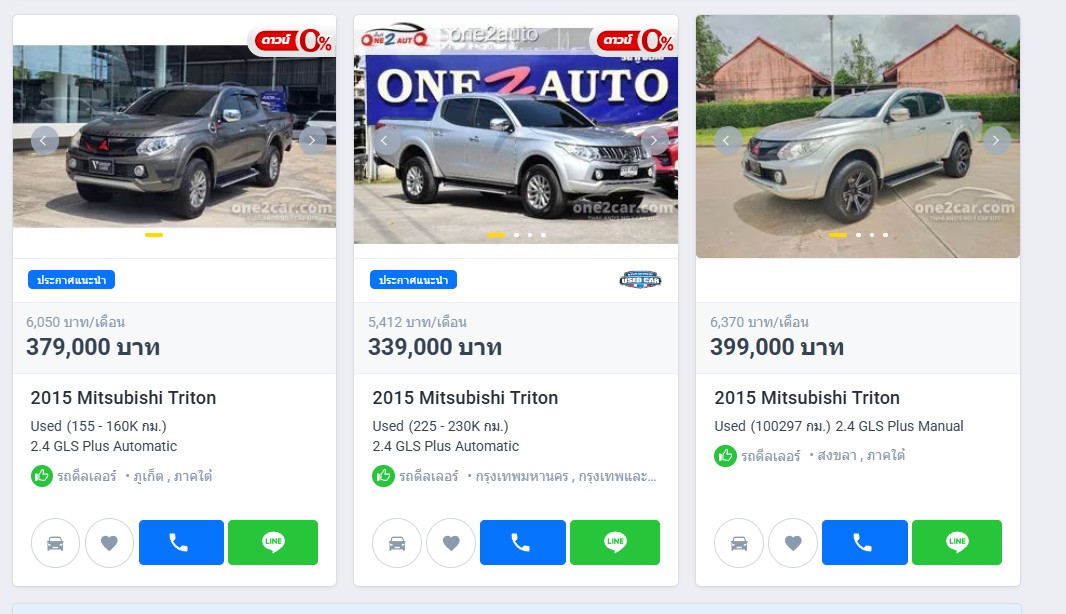Open LINE chat for 399,000 baht Triton
The width and height of the screenshot is (1066, 614).
tap(957, 542)
